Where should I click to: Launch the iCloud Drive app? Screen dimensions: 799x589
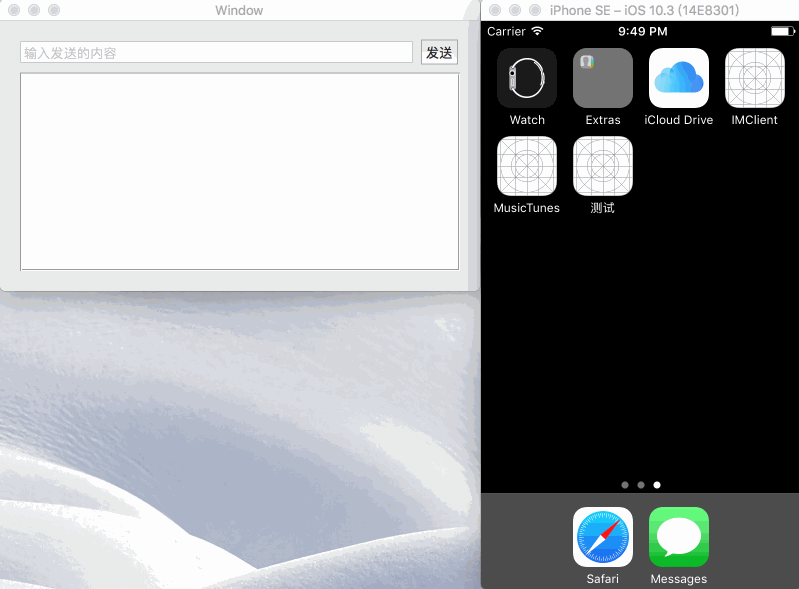(679, 78)
